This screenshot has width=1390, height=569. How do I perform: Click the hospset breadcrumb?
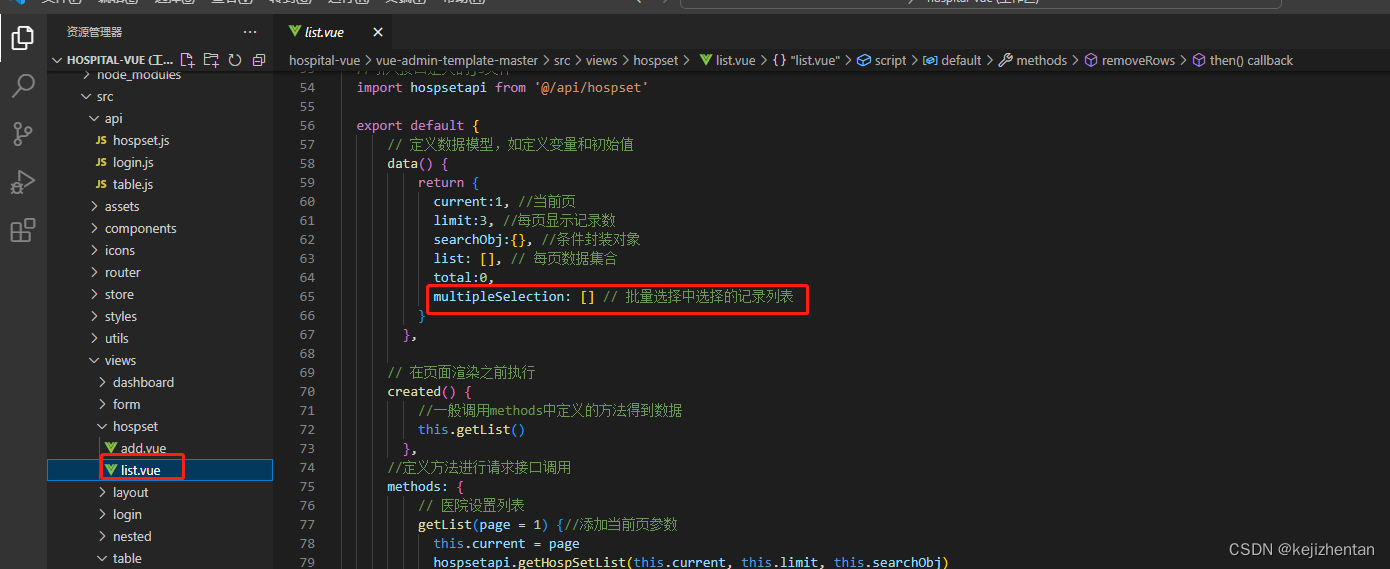click(656, 60)
